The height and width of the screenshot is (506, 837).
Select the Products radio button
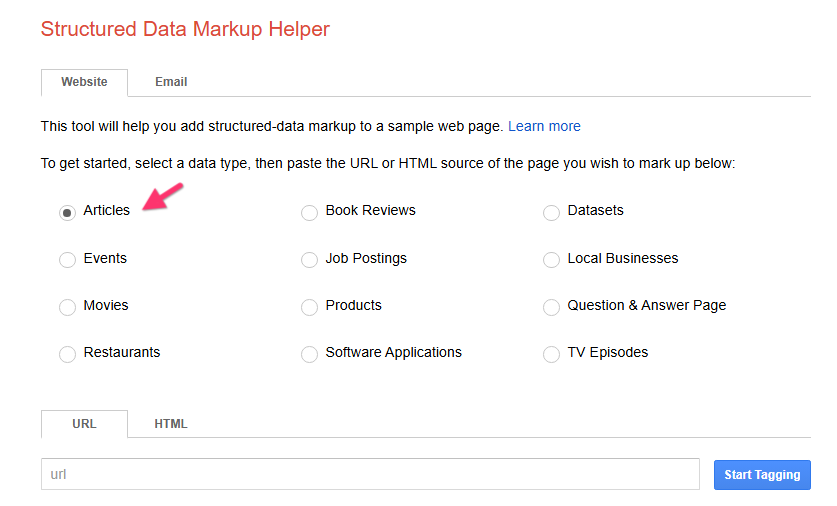(309, 307)
